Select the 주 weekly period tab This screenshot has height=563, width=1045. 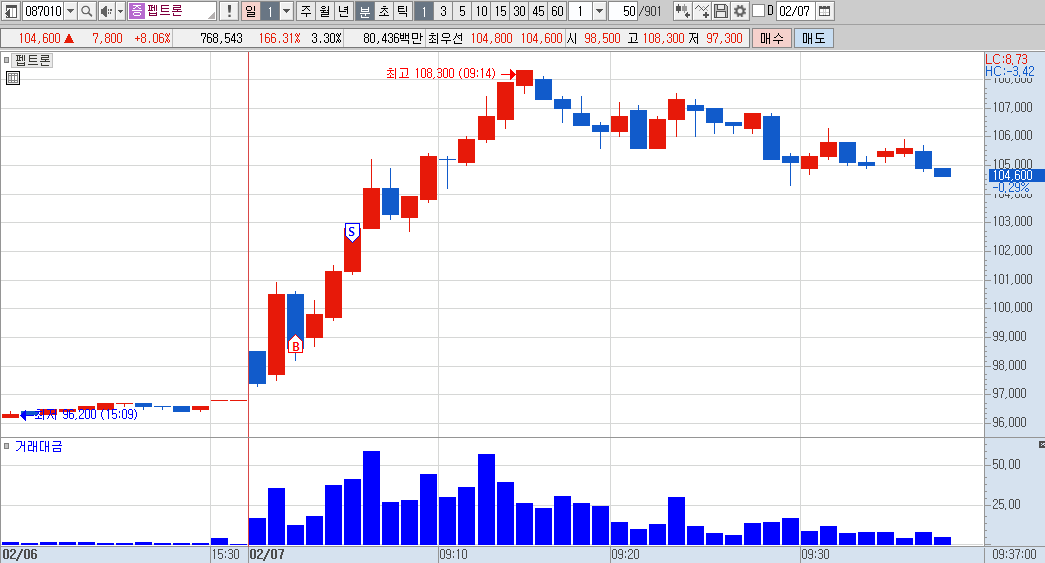[305, 11]
